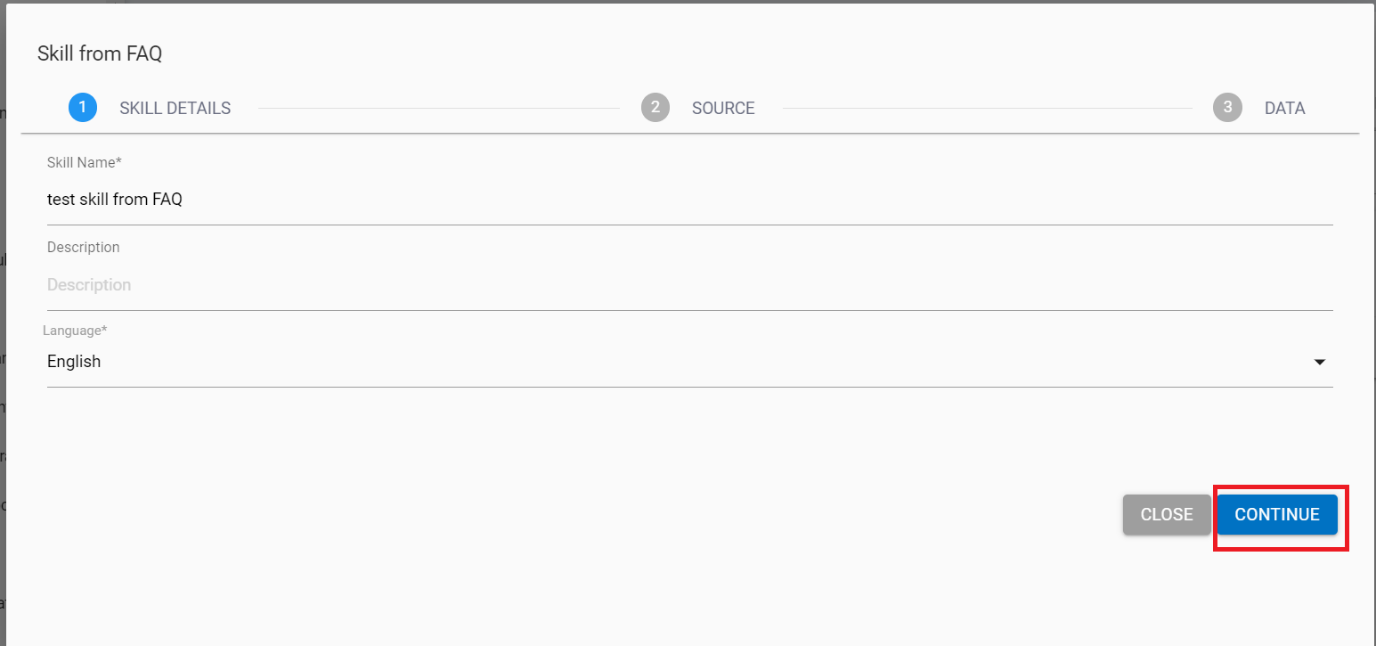Open the Language dropdown arrow
Image resolution: width=1376 pixels, height=646 pixels.
1319,362
